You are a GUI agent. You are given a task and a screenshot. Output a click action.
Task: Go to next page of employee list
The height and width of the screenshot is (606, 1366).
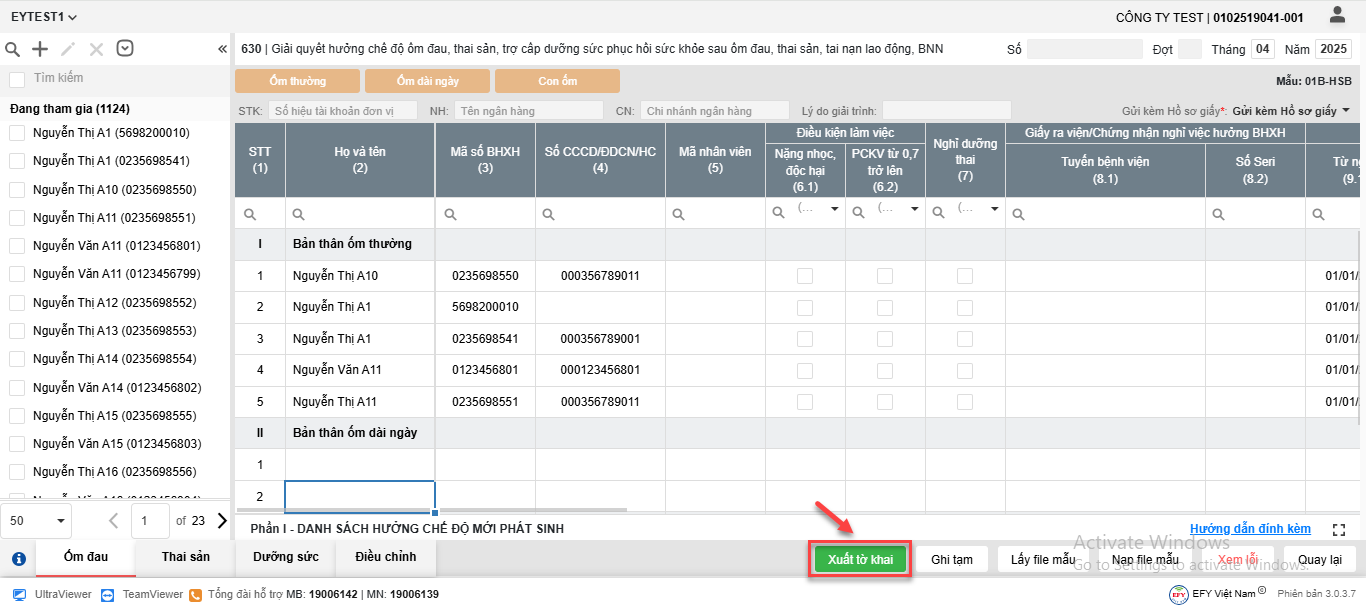222,520
